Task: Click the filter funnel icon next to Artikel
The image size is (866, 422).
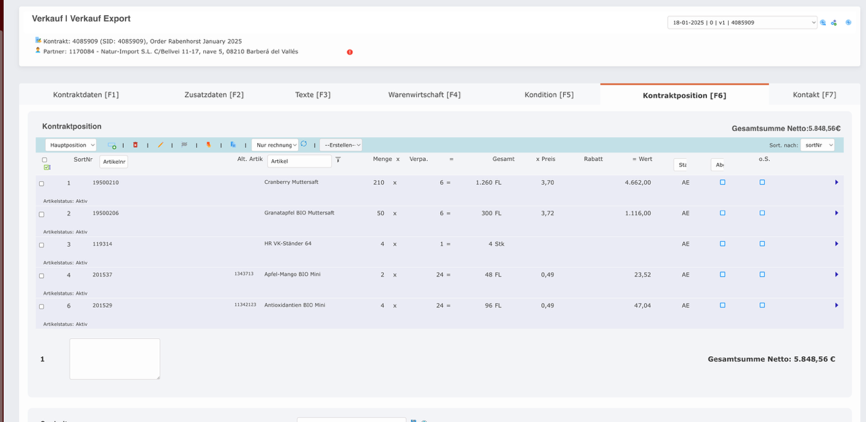Action: 338,160
